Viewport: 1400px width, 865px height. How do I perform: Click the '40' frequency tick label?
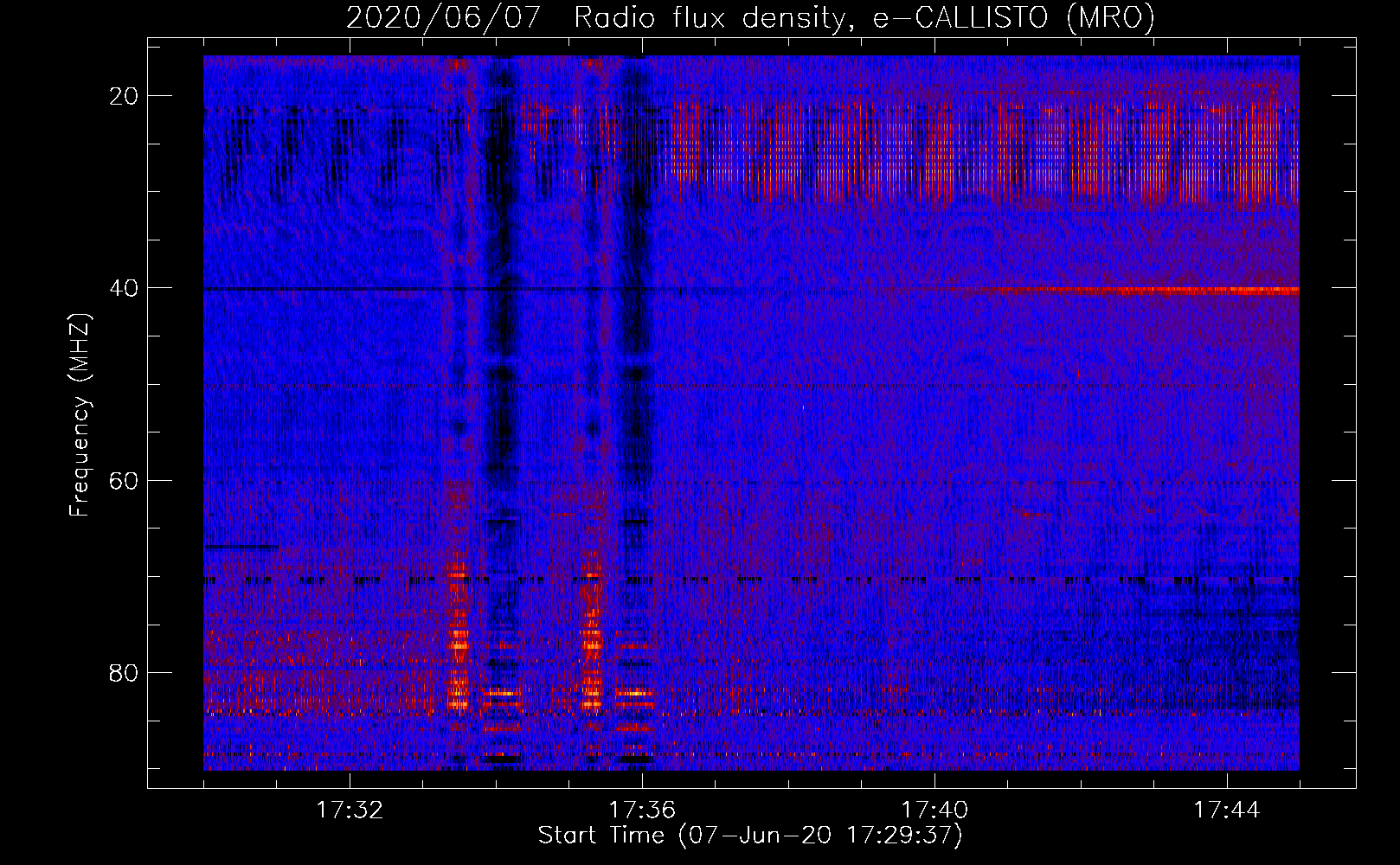pos(124,288)
